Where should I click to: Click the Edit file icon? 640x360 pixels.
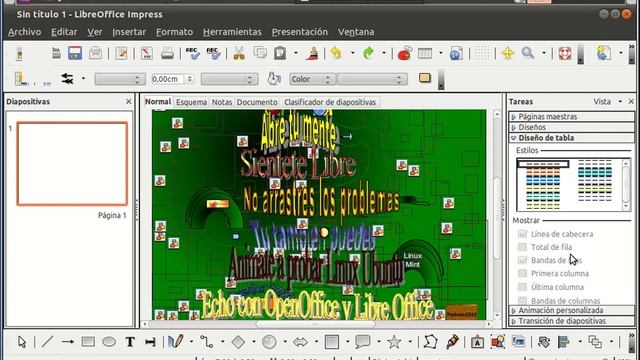(121, 53)
